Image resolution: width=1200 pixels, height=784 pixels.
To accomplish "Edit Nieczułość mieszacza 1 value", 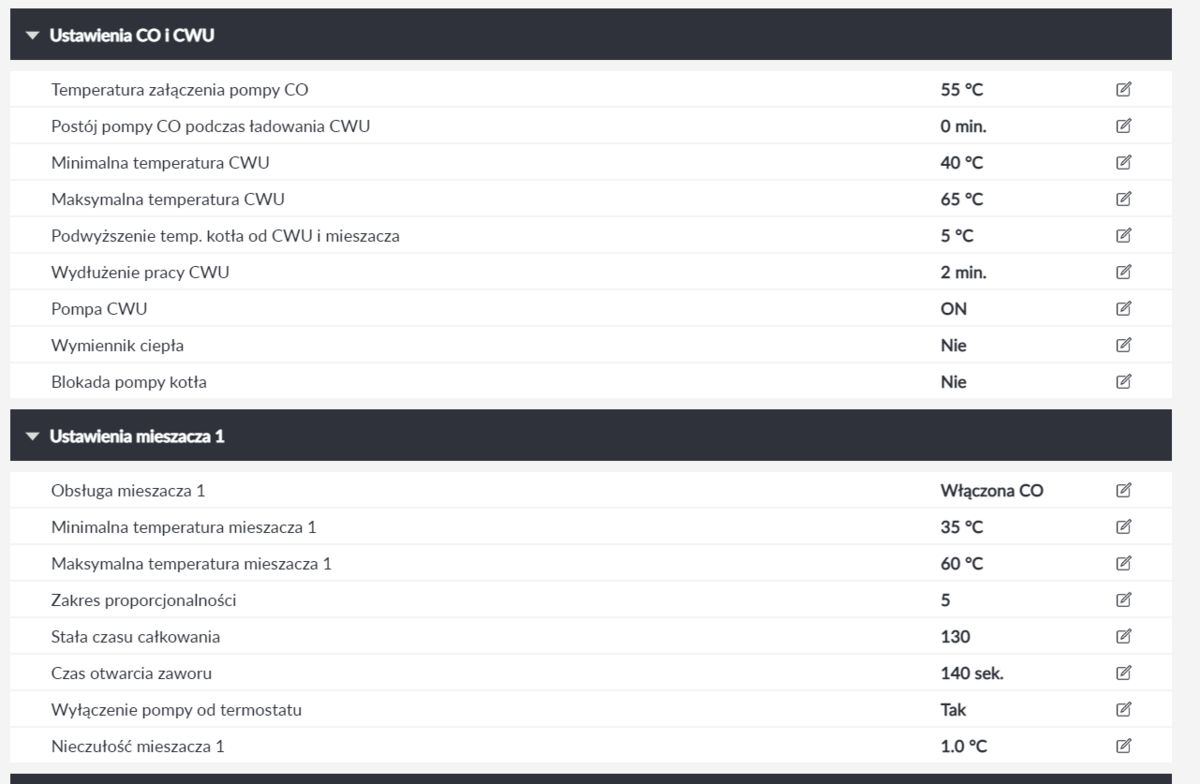I will tap(1123, 746).
